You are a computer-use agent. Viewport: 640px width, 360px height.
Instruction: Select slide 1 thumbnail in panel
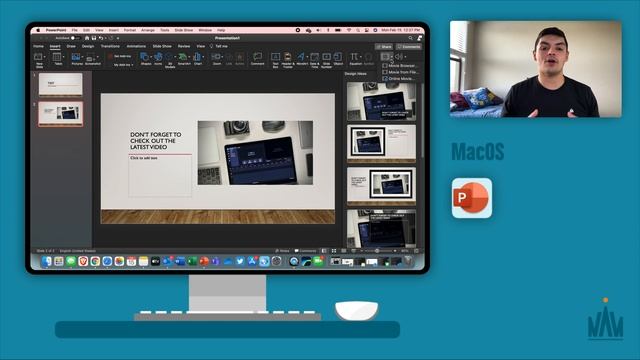[x=60, y=84]
